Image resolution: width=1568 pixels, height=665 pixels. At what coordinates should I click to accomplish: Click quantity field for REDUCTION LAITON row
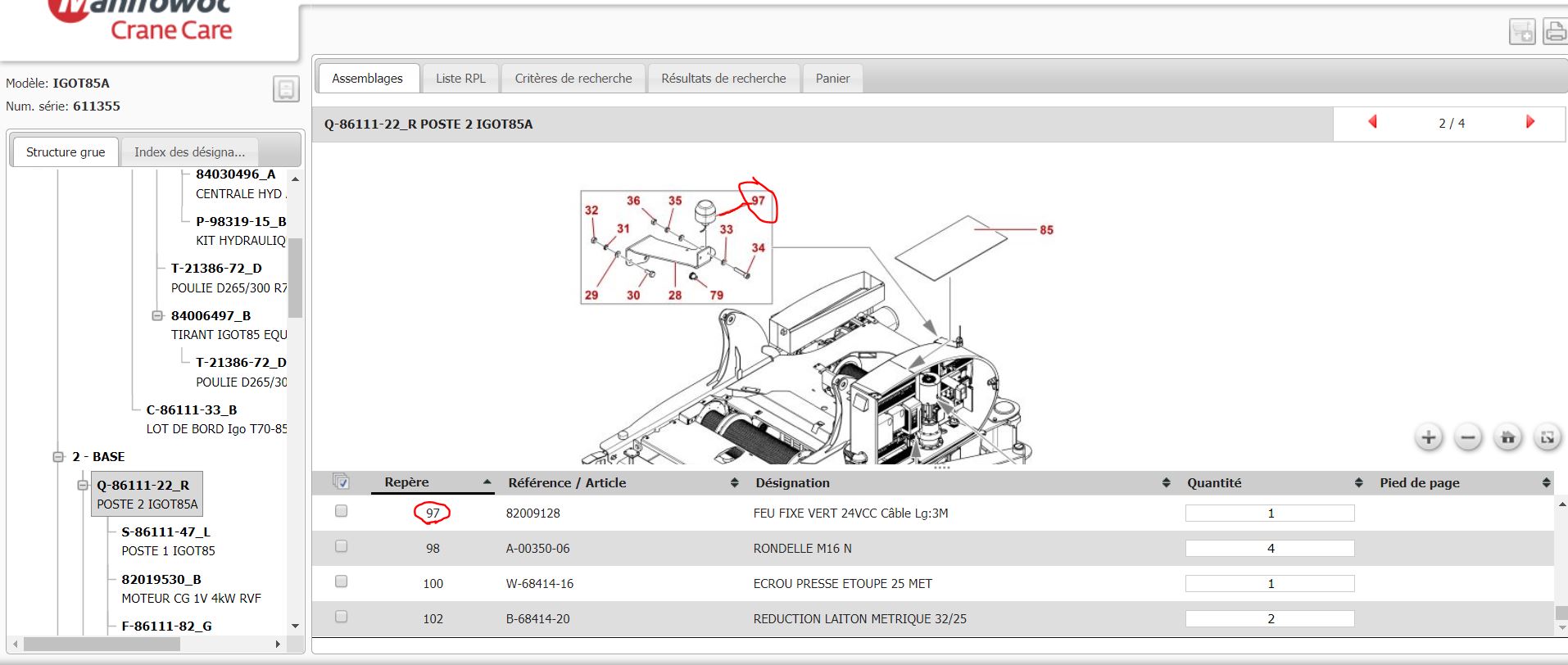tap(1269, 619)
